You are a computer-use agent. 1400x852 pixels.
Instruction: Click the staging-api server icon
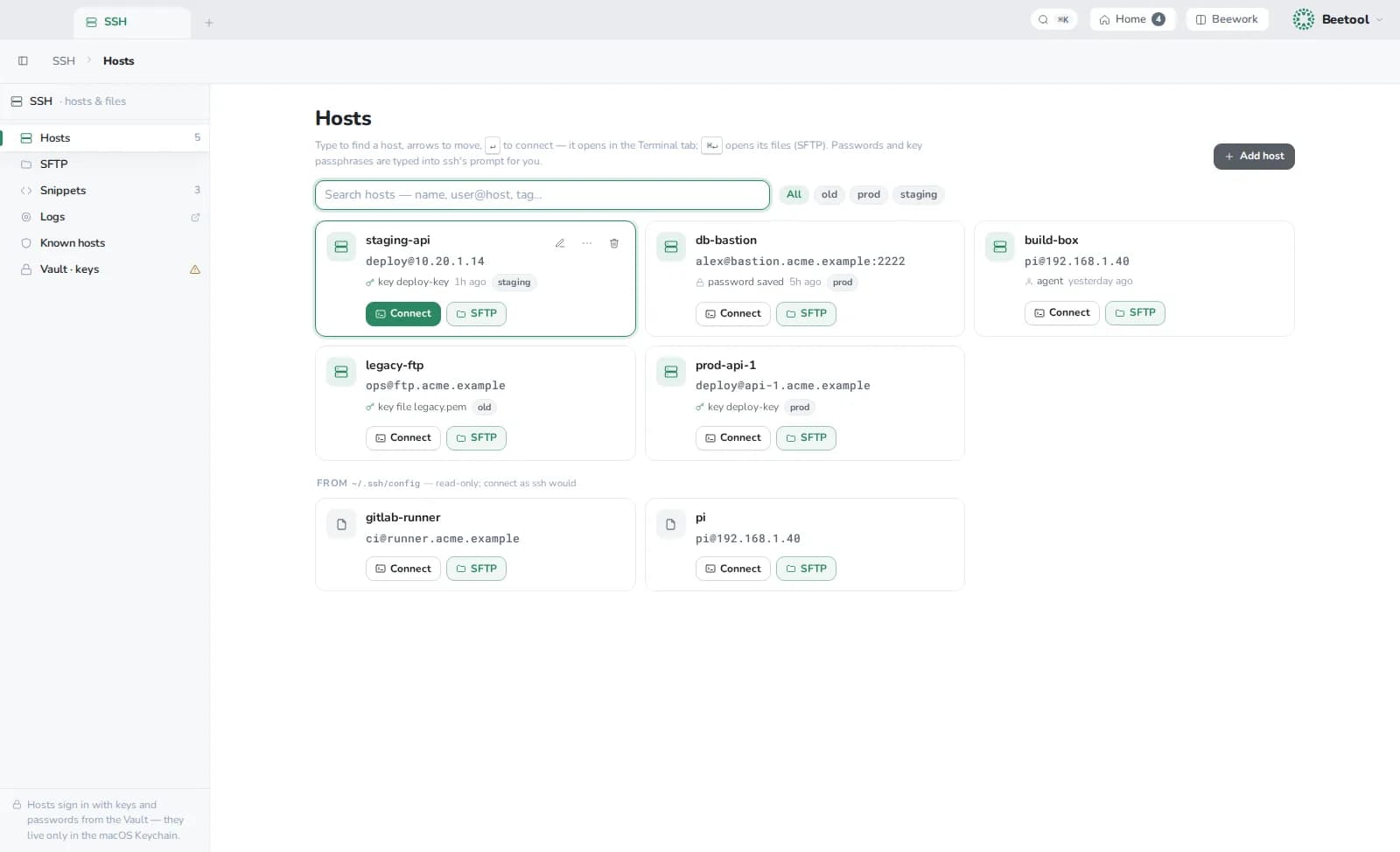tap(341, 247)
